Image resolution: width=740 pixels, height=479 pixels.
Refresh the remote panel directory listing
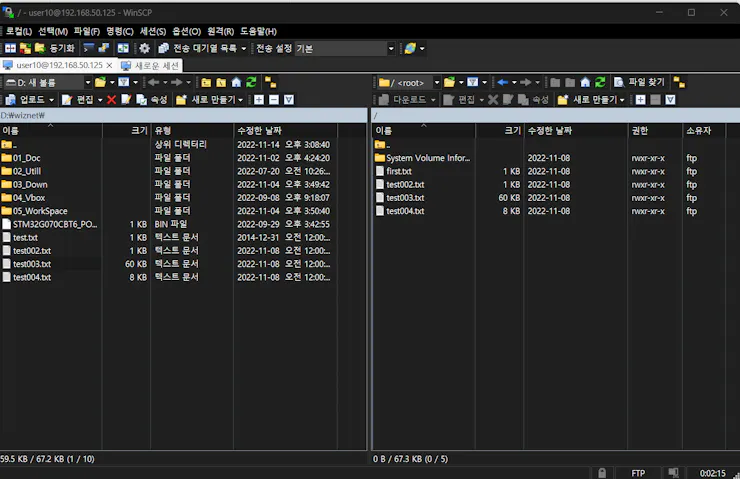pos(600,83)
